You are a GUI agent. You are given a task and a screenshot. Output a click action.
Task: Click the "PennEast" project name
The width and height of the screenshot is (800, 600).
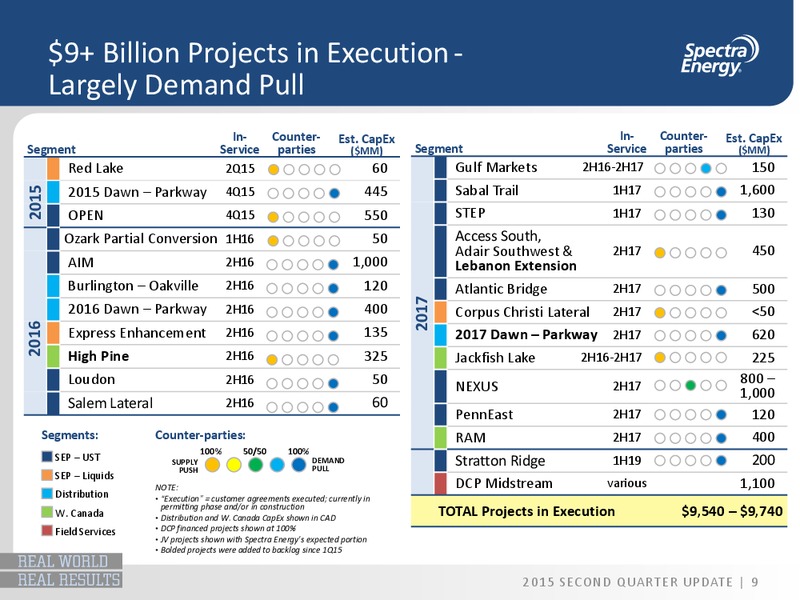(484, 414)
